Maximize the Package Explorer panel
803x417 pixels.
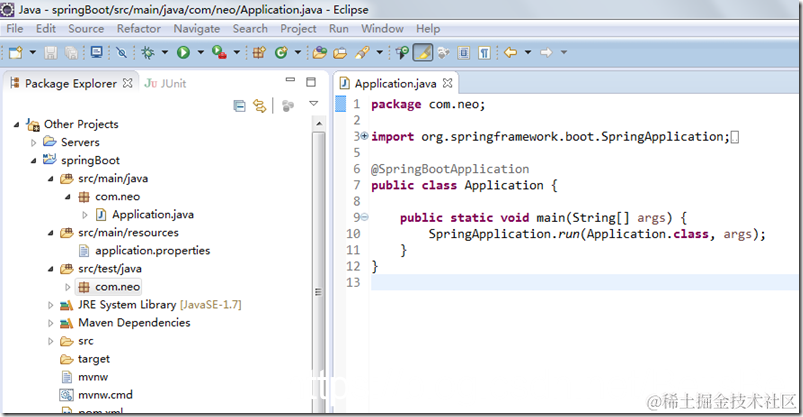[311, 82]
